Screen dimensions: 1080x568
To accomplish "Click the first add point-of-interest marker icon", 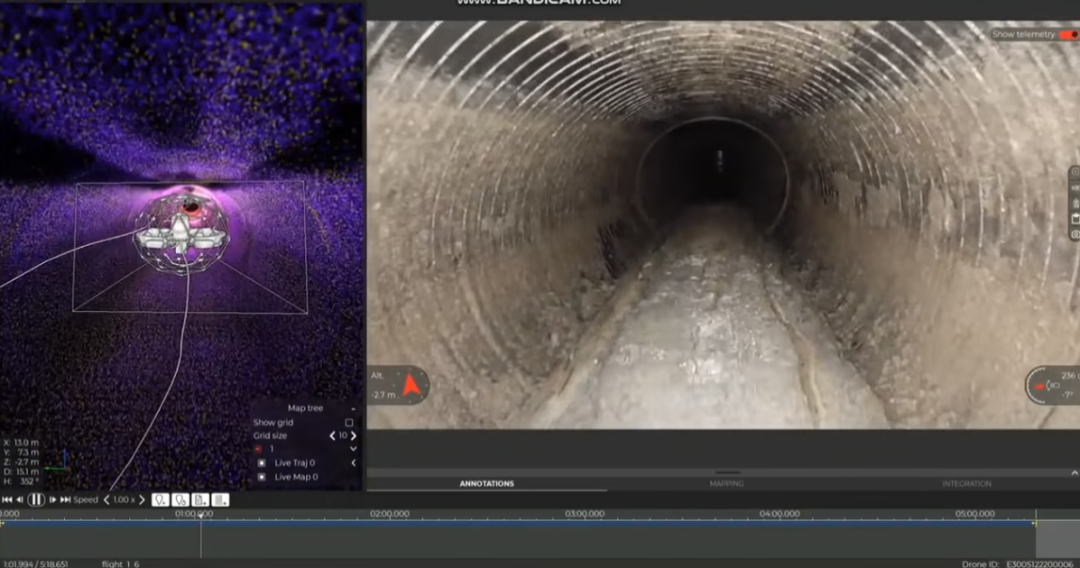I will click(x=160, y=499).
